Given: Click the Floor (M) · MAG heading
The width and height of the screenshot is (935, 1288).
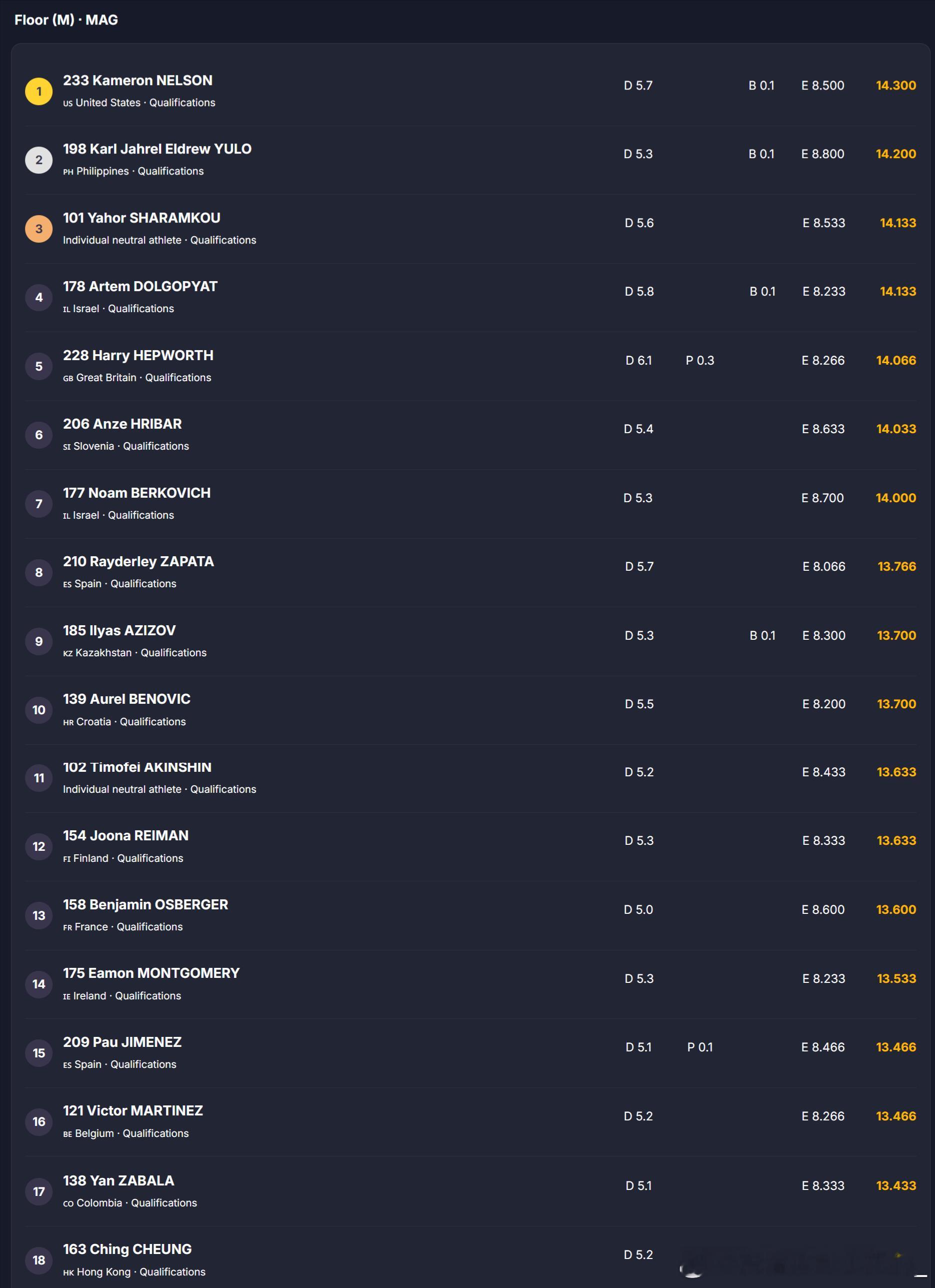Looking at the screenshot, I should click(x=66, y=20).
